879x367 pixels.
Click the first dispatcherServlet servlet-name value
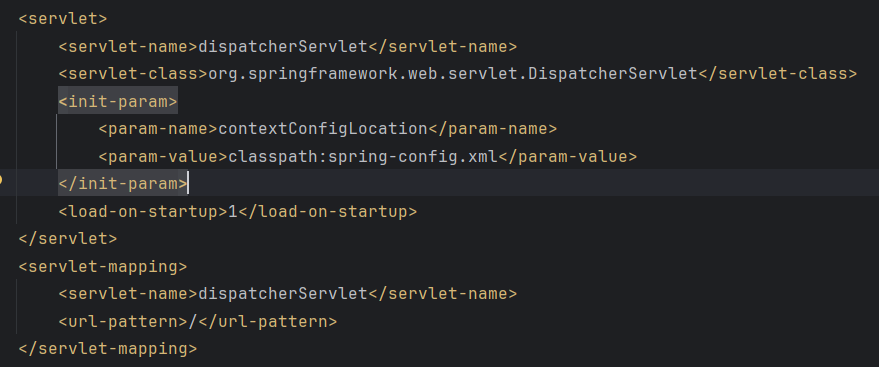click(283, 46)
